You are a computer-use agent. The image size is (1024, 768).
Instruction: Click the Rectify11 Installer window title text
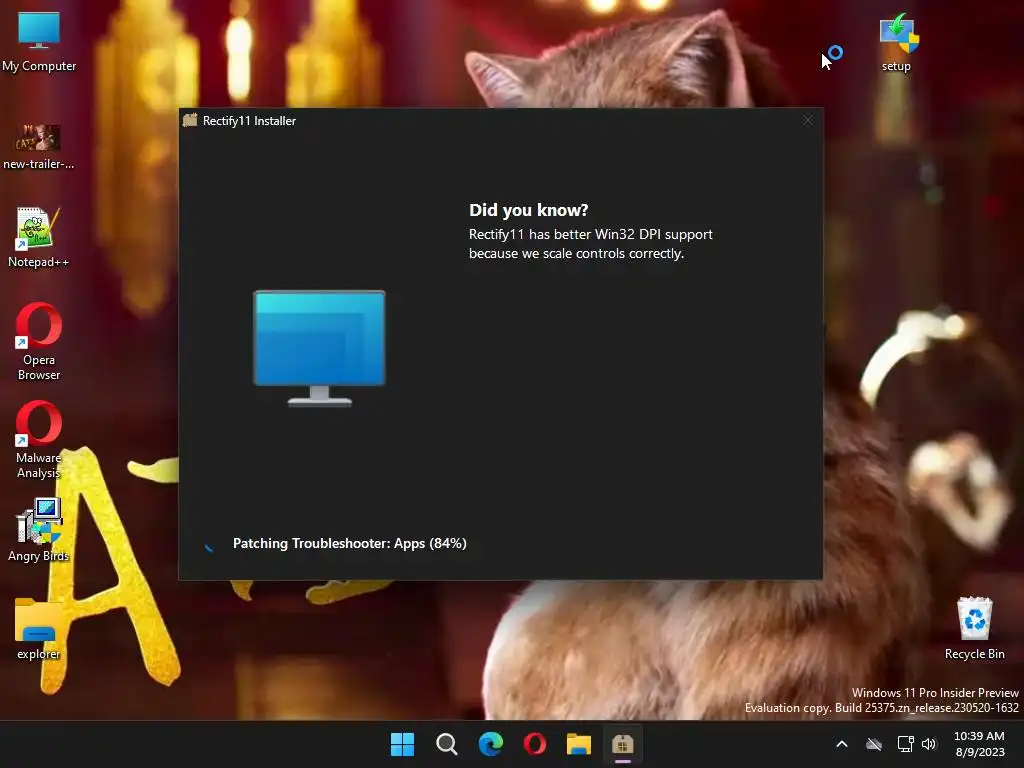[x=249, y=121]
